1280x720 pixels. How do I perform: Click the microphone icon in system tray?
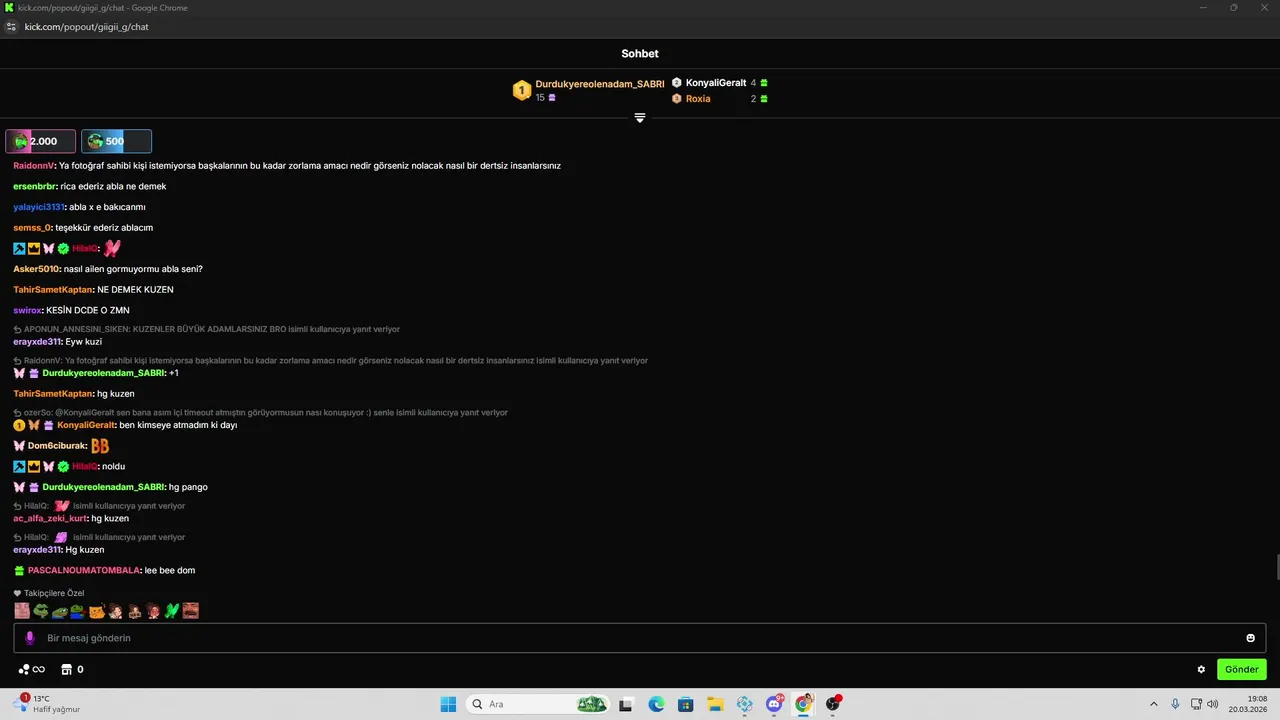1175,704
